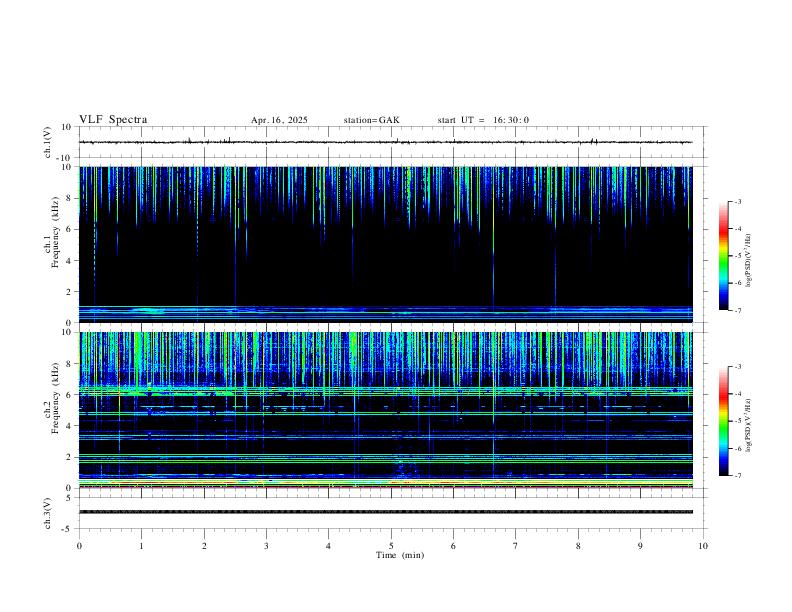Click the "ch.1(V)" waveform axis label

coord(48,142)
